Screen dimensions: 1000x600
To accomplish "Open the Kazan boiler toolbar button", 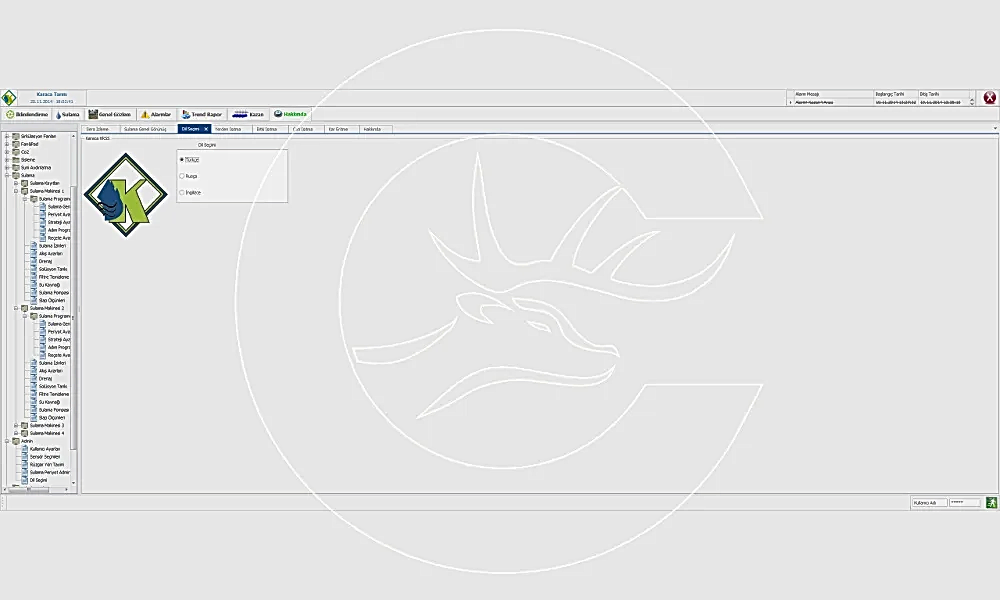I will (x=248, y=115).
